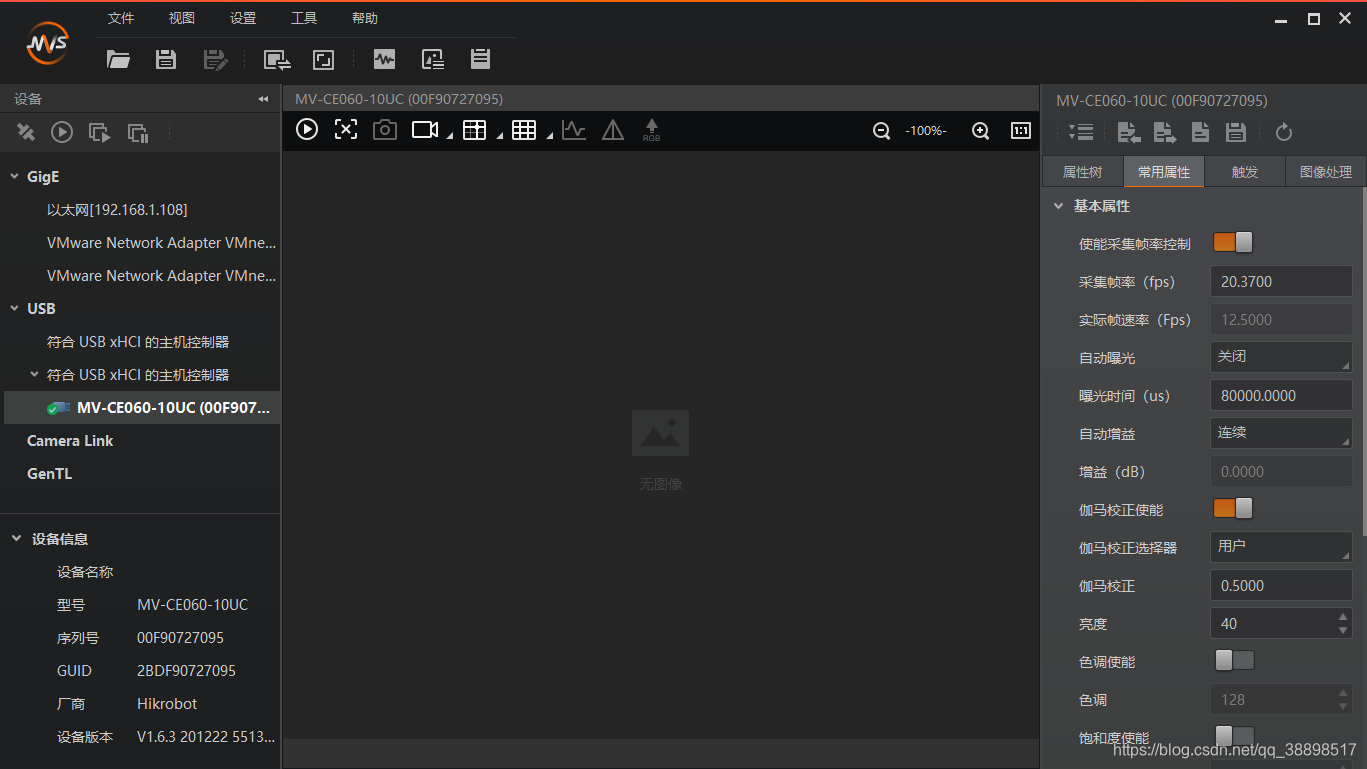
Task: Click the RGB upload arrow icon
Action: point(652,130)
